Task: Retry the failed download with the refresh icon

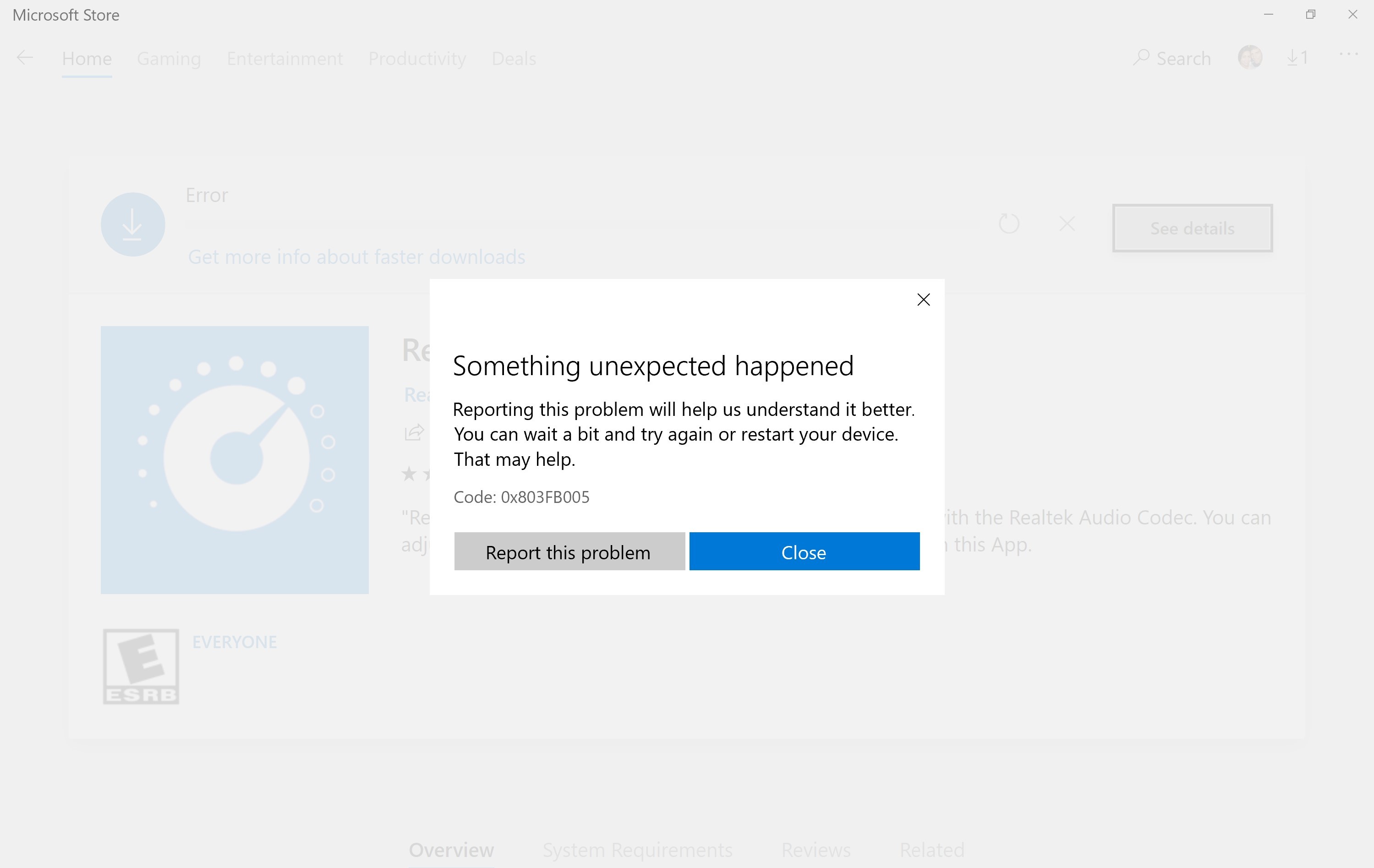Action: [x=1009, y=223]
